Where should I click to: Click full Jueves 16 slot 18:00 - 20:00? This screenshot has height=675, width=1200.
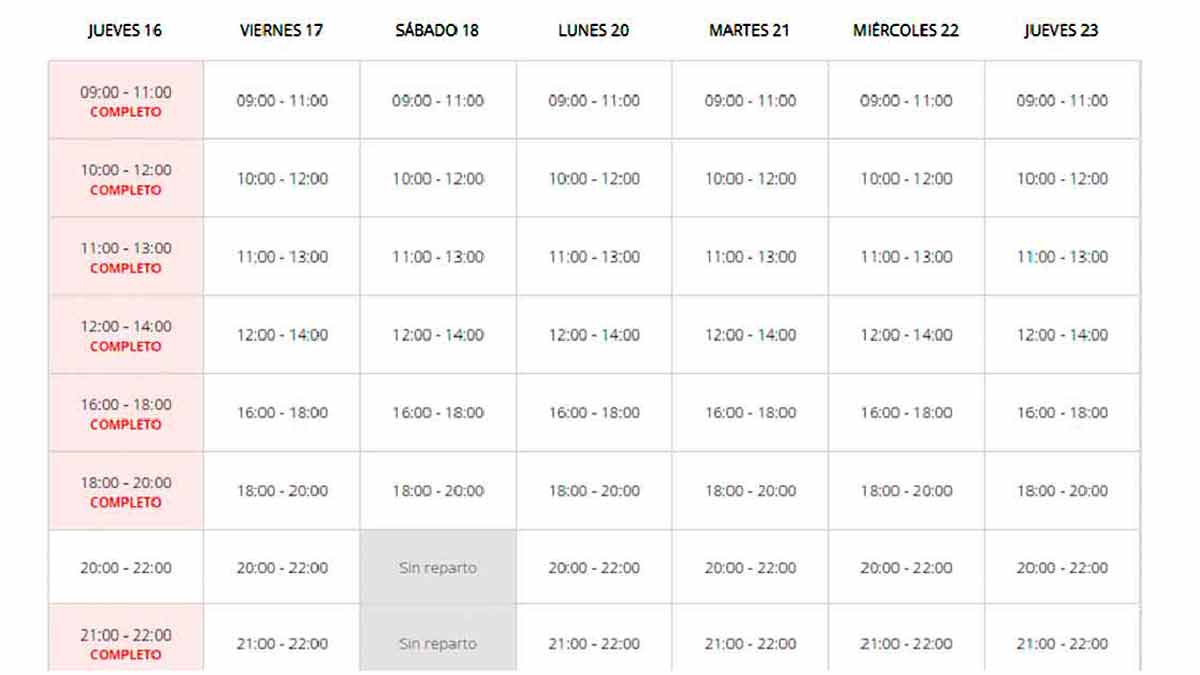[x=126, y=490]
